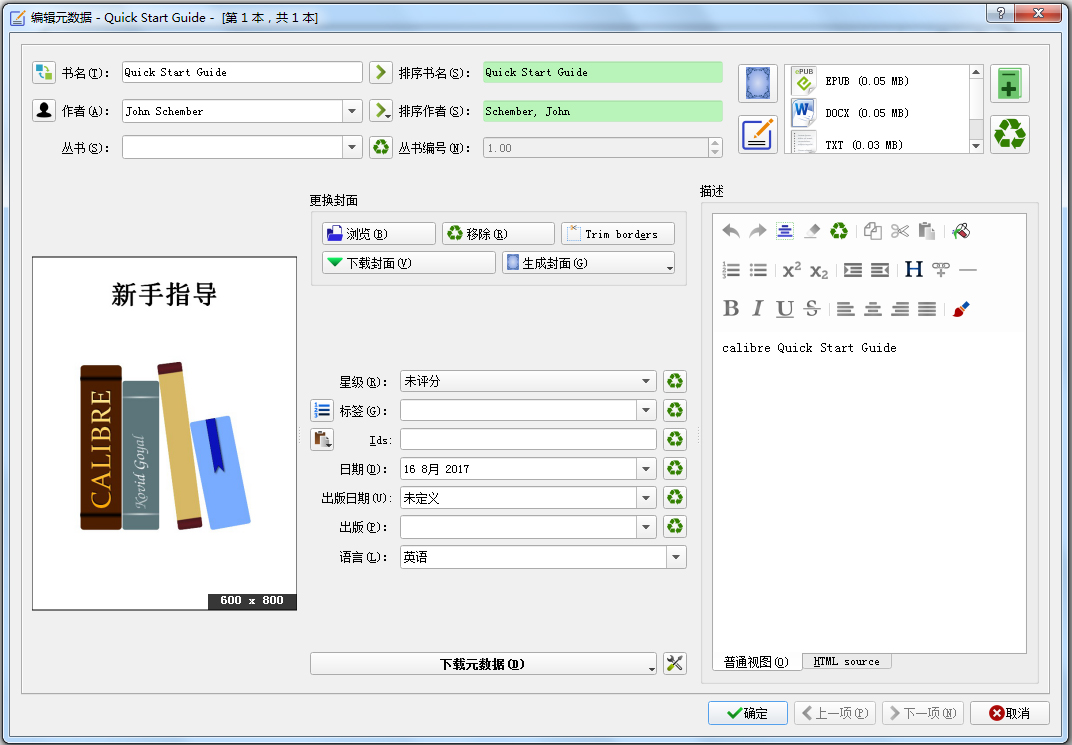1072x745 pixels.
Task: Click the remove format recycle icon
Action: click(1009, 134)
